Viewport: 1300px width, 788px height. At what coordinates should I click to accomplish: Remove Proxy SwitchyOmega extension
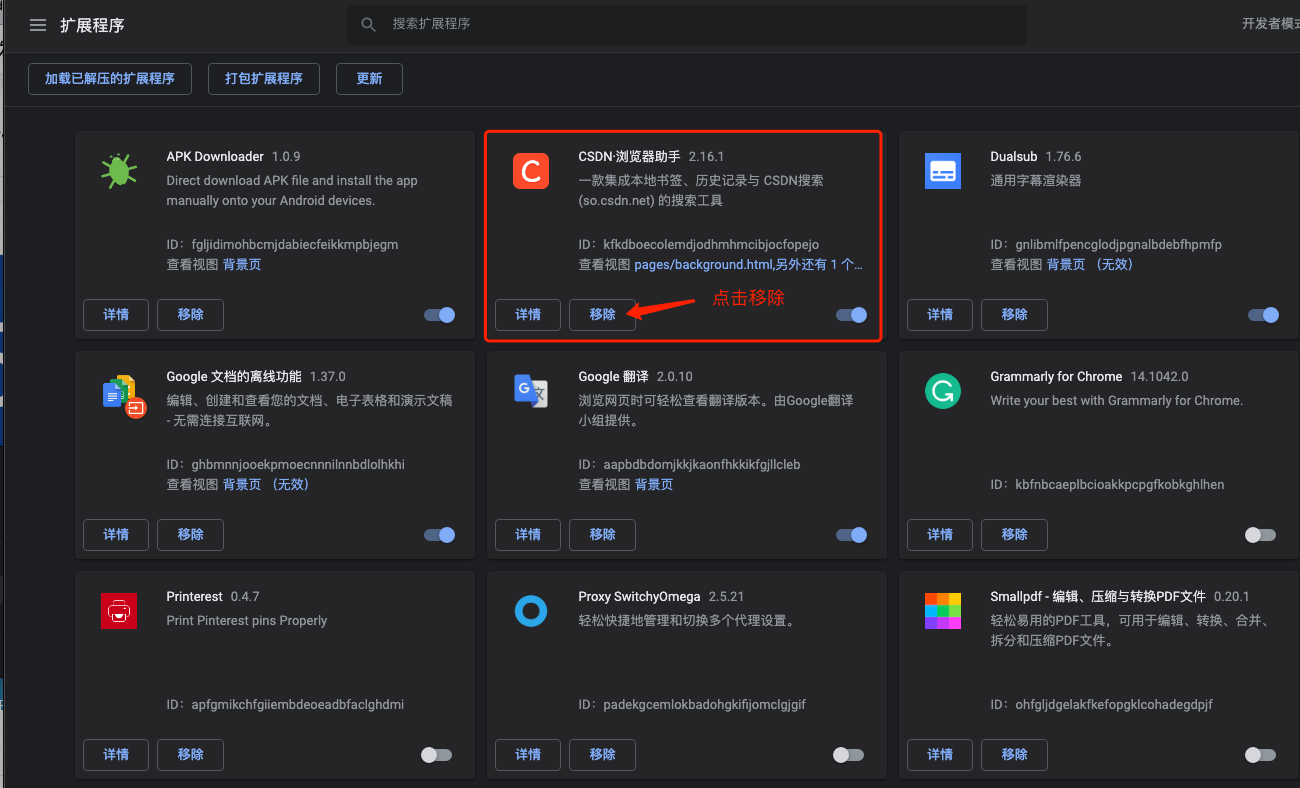(x=602, y=754)
